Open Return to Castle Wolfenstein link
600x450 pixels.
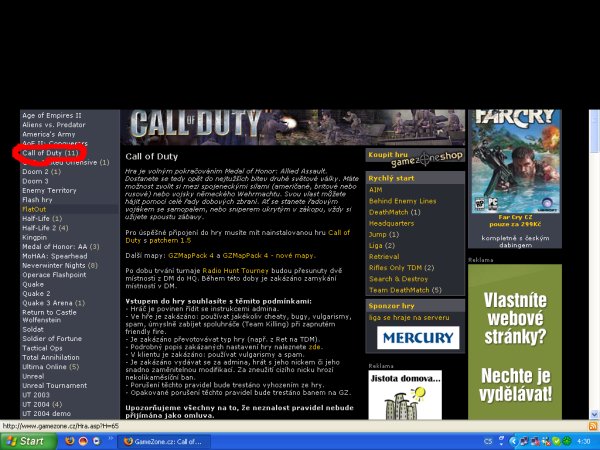click(49, 316)
